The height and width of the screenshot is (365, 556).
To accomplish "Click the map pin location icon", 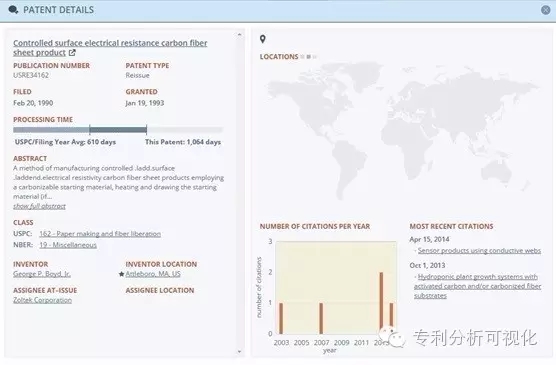I will (262, 39).
